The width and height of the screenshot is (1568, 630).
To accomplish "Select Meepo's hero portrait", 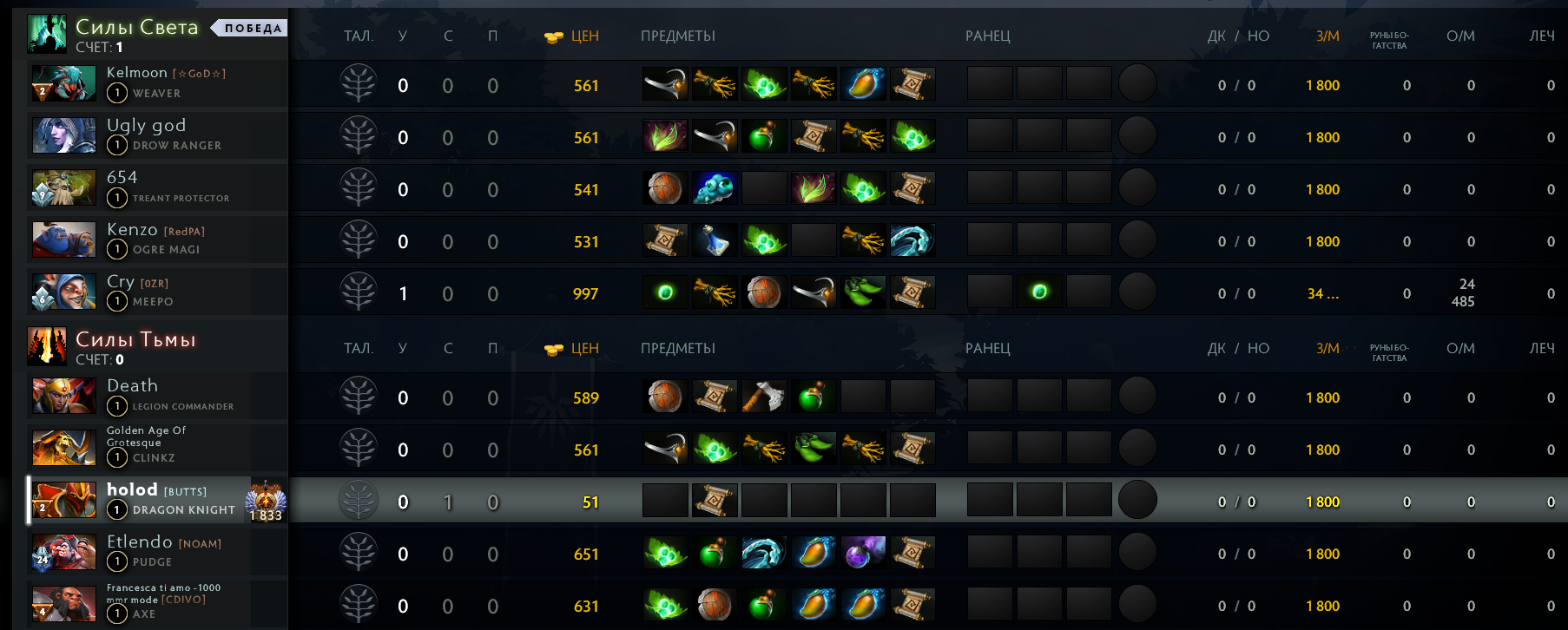I will click(x=63, y=292).
